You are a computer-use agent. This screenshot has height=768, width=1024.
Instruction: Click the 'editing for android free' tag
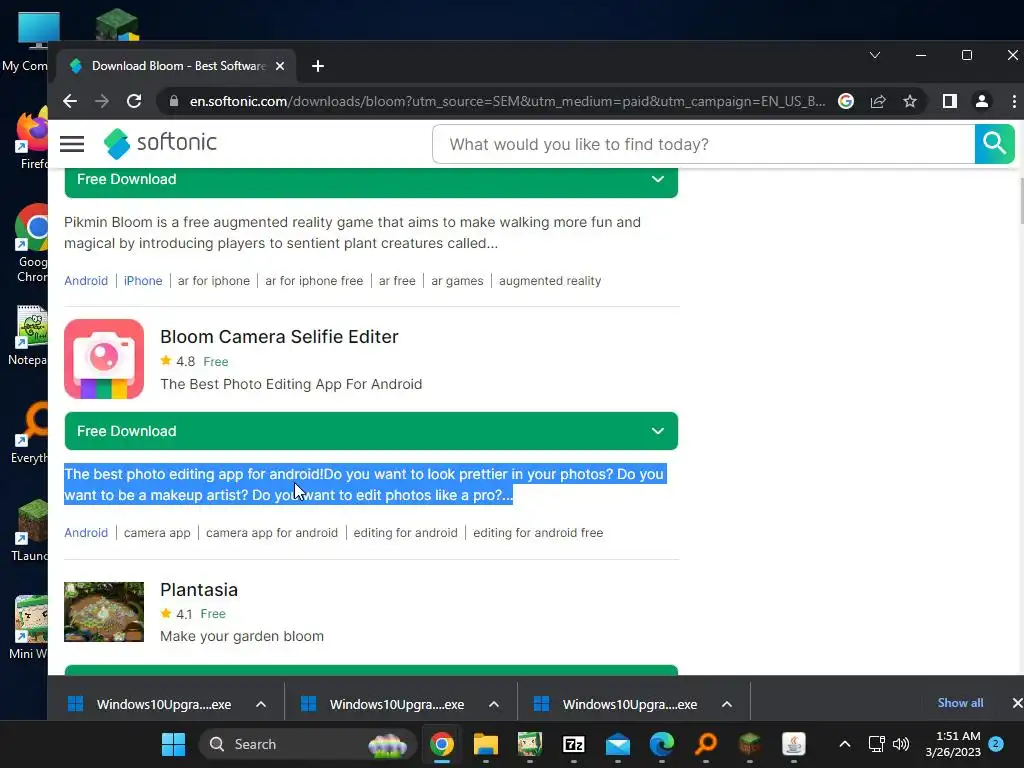[x=538, y=533]
